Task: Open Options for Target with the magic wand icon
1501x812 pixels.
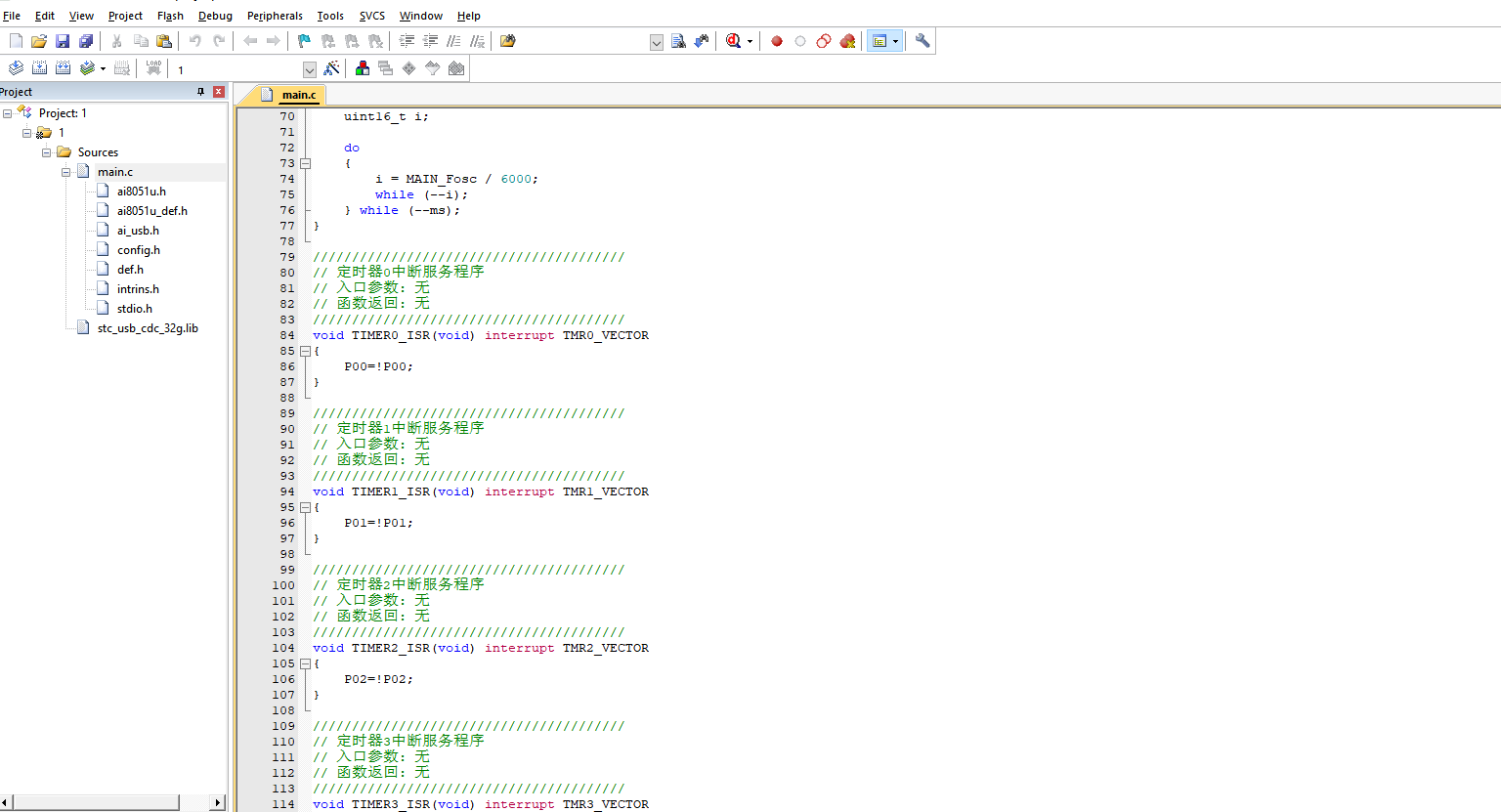Action: 332,68
